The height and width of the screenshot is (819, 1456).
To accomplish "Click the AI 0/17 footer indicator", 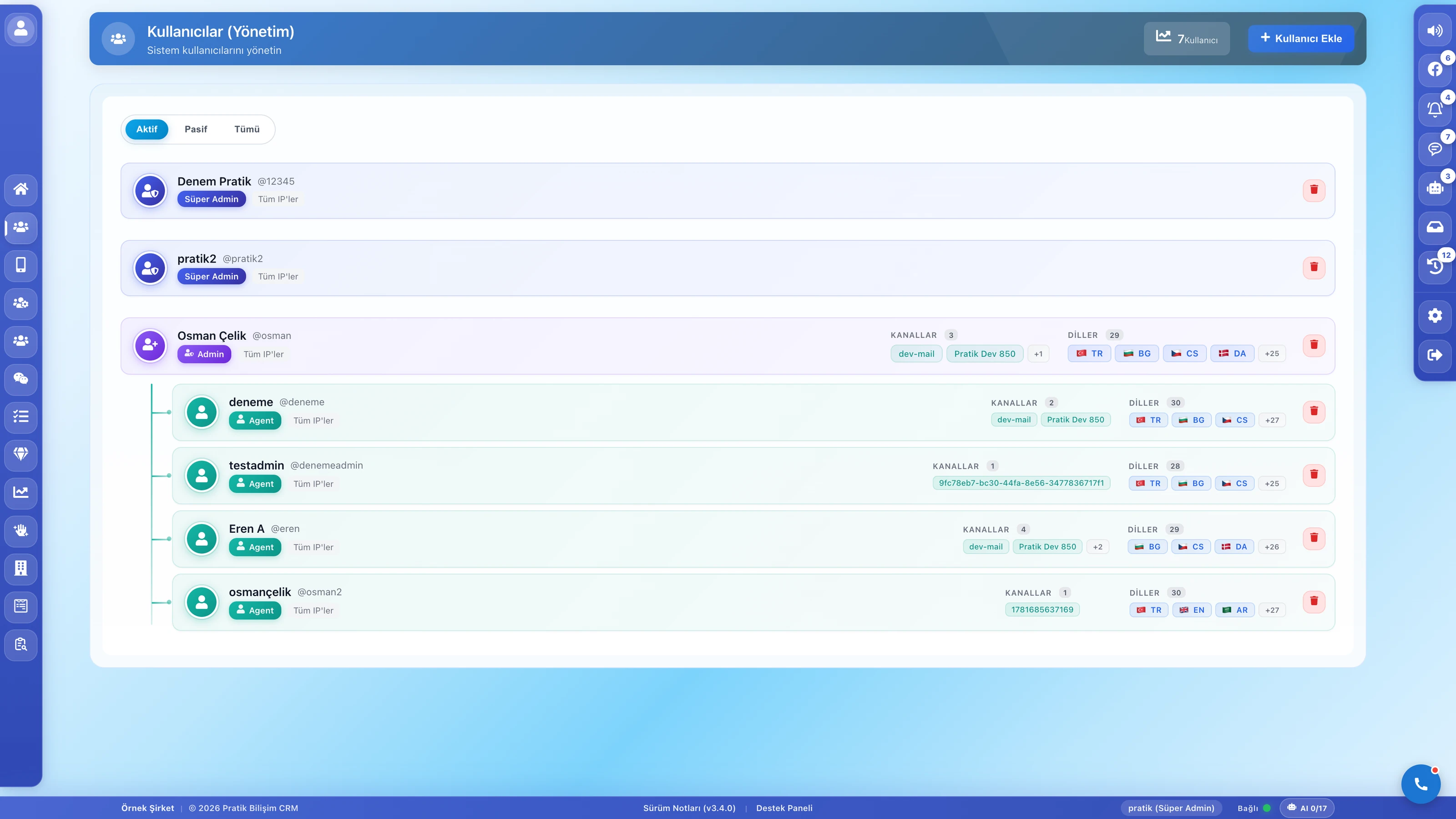I will pos(1307,808).
